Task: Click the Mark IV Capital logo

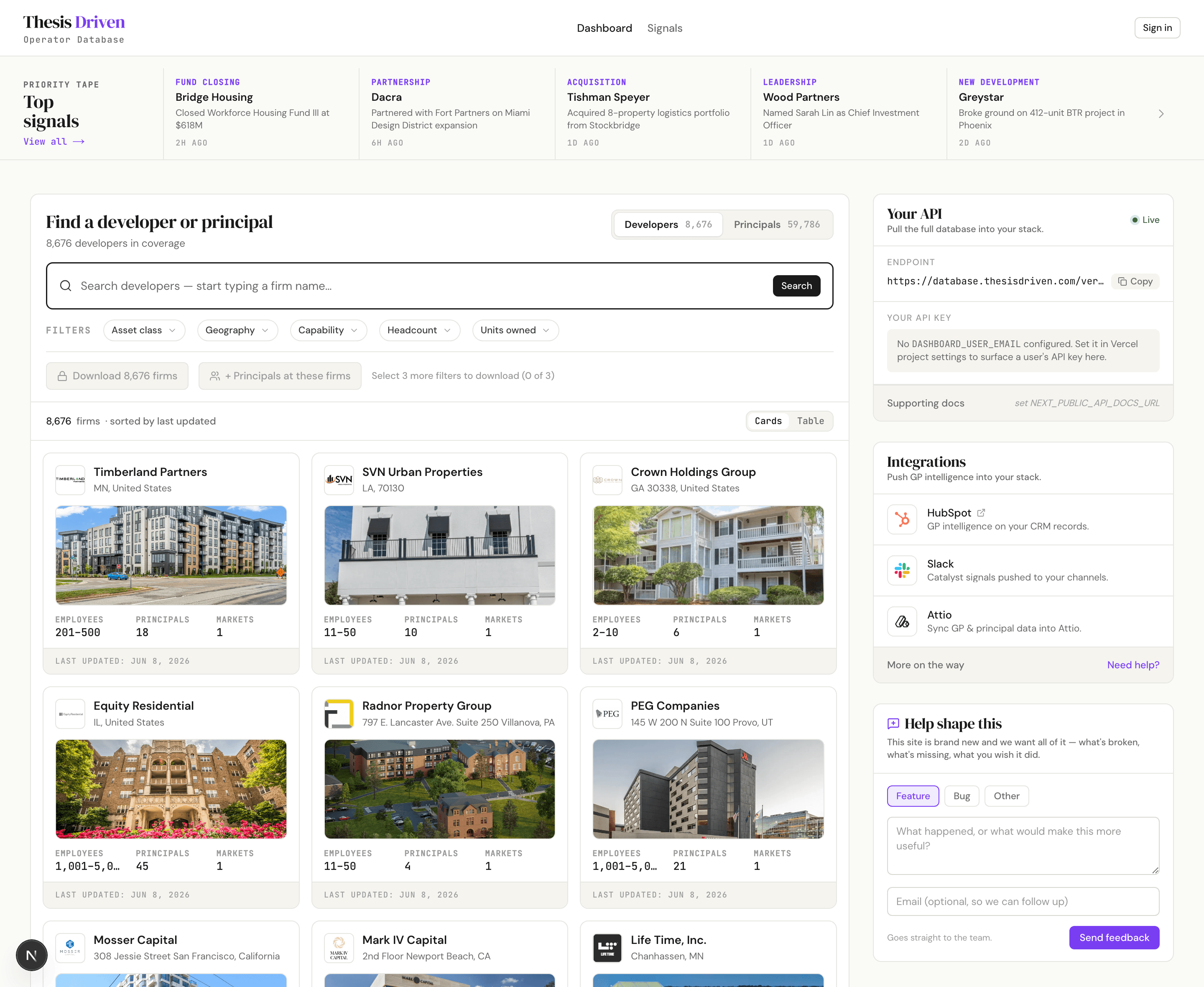Action: point(339,948)
